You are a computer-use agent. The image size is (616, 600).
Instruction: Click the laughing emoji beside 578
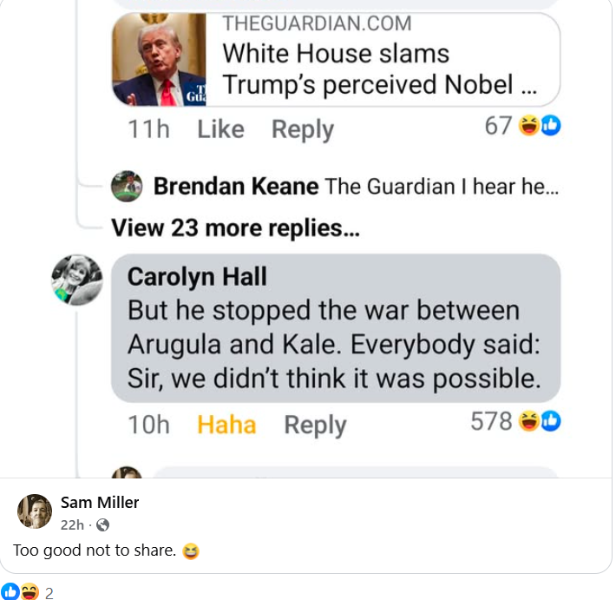(x=529, y=421)
